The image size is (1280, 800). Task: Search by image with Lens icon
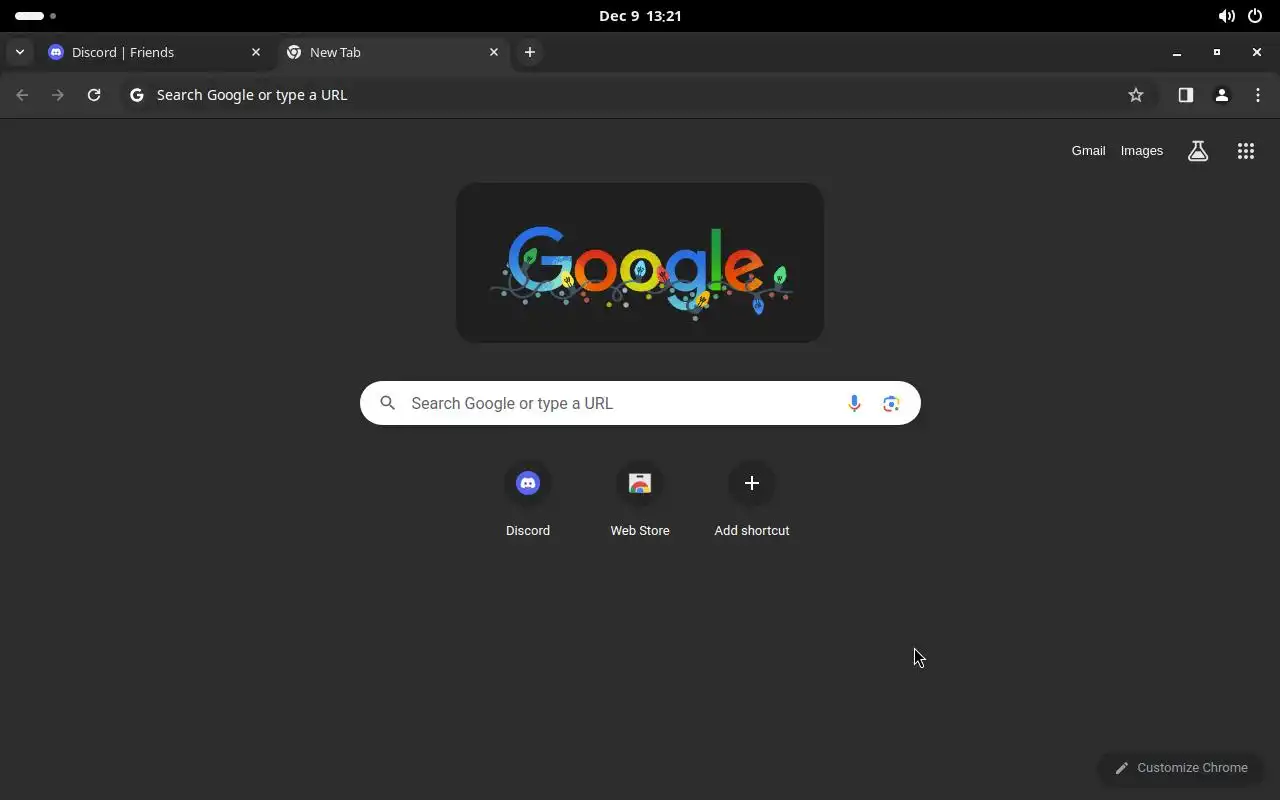pyautogui.click(x=891, y=403)
